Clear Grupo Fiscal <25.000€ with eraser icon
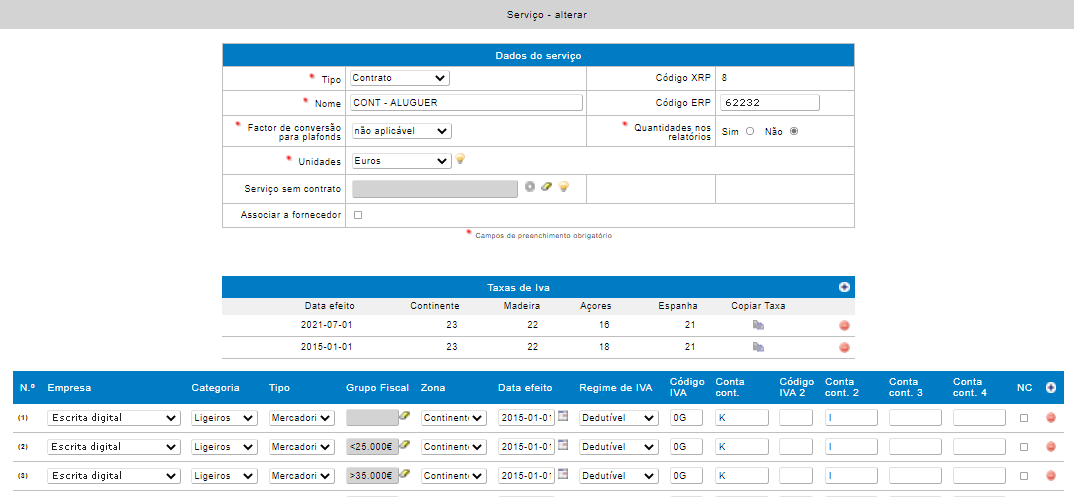 [405, 445]
